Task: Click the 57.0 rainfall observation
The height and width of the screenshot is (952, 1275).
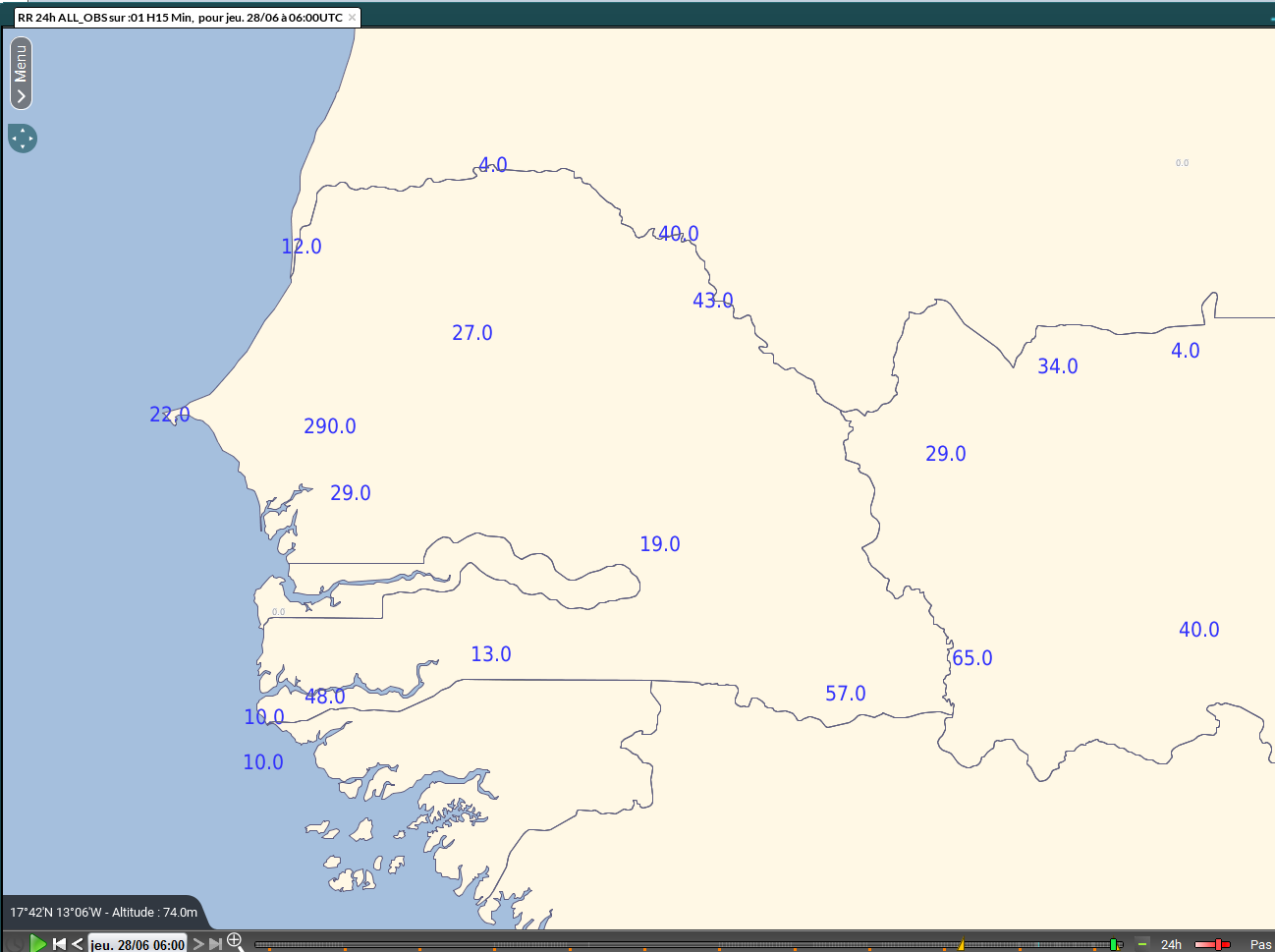Action: coord(846,694)
